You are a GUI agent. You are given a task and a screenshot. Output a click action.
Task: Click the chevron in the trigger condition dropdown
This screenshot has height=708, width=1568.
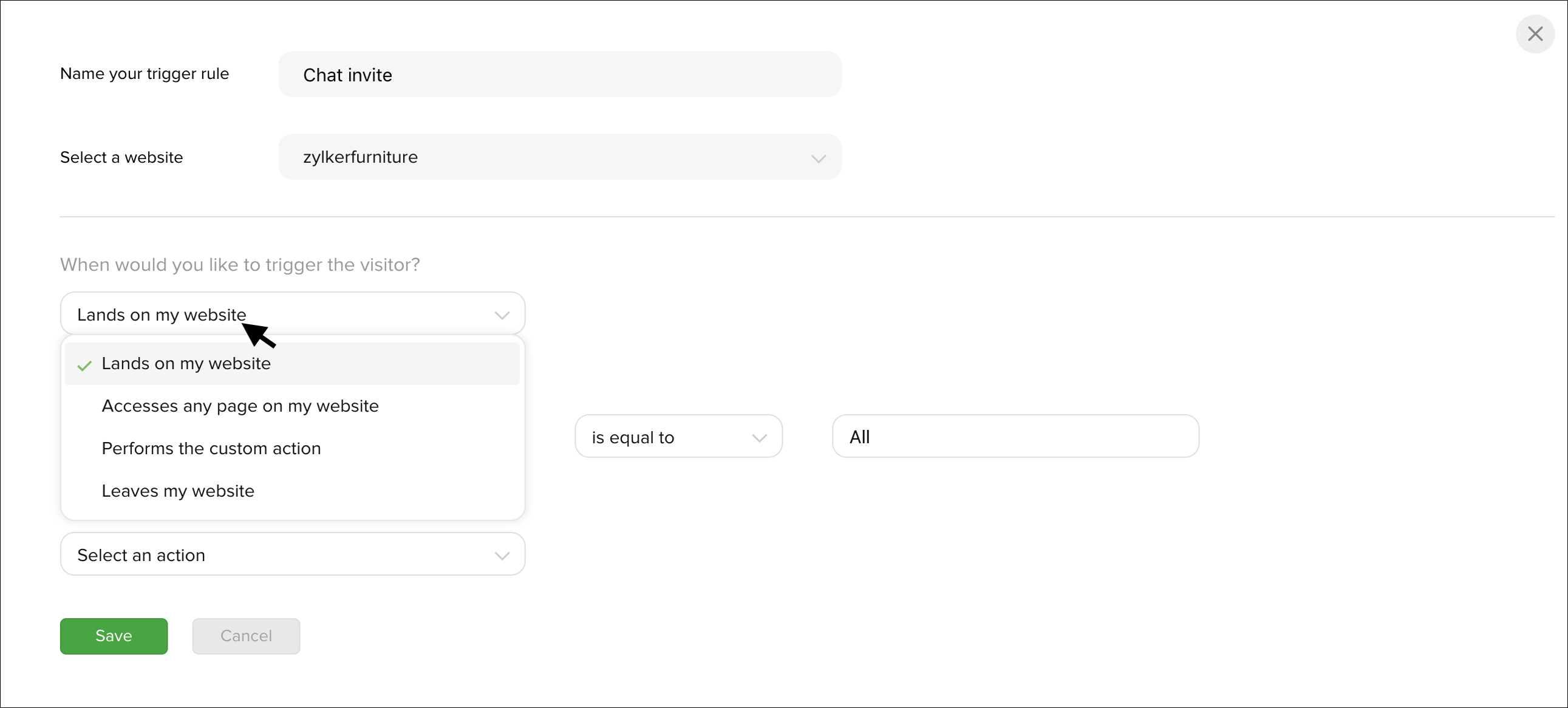tap(502, 315)
